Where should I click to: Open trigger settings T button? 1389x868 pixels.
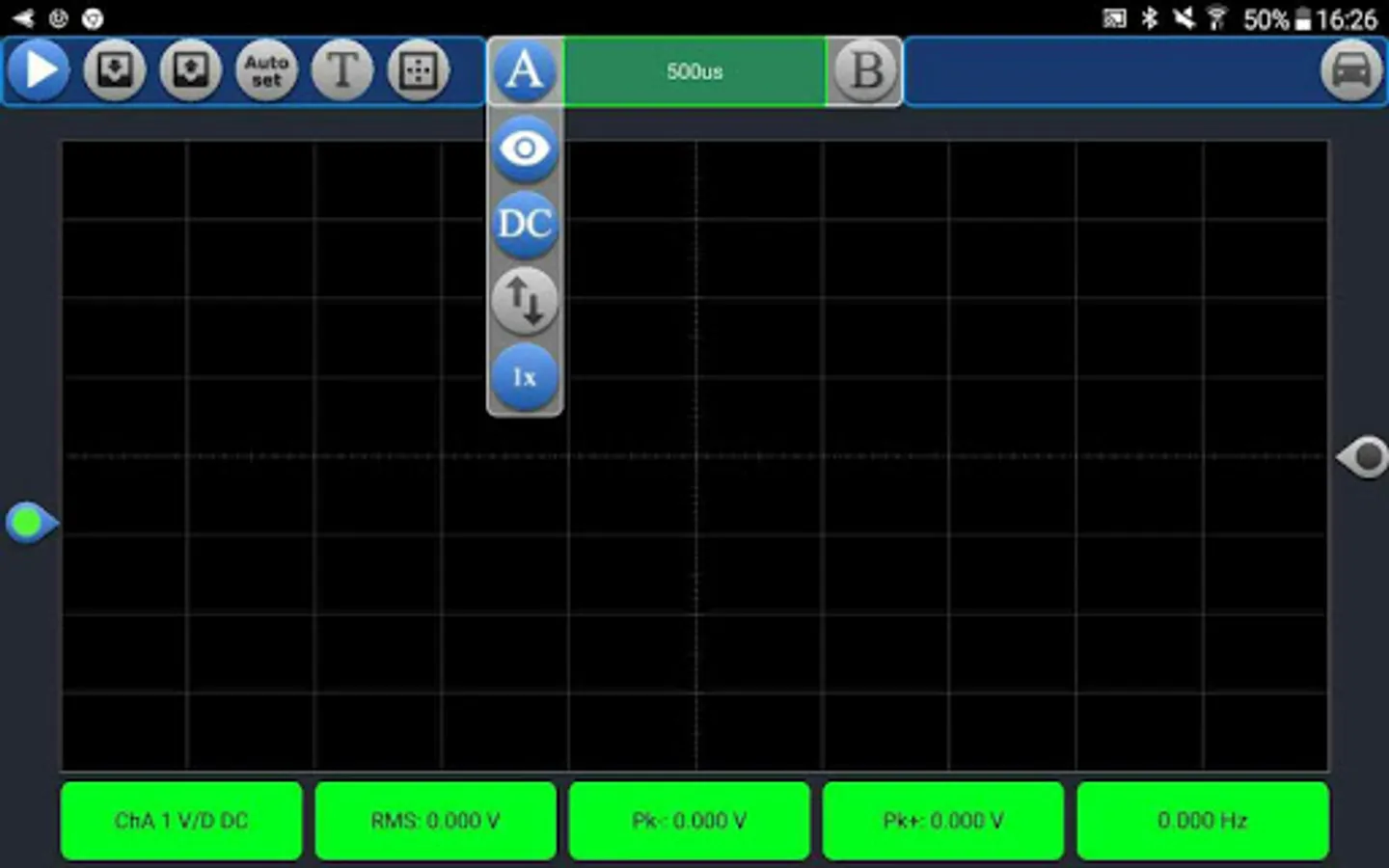[x=342, y=70]
